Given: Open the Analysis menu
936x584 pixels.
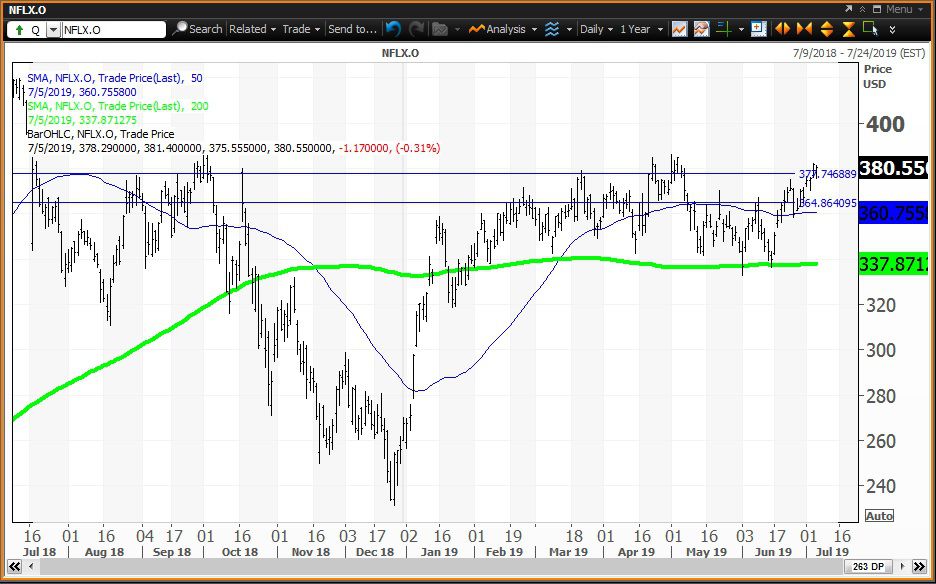Looking at the screenshot, I should 503,29.
